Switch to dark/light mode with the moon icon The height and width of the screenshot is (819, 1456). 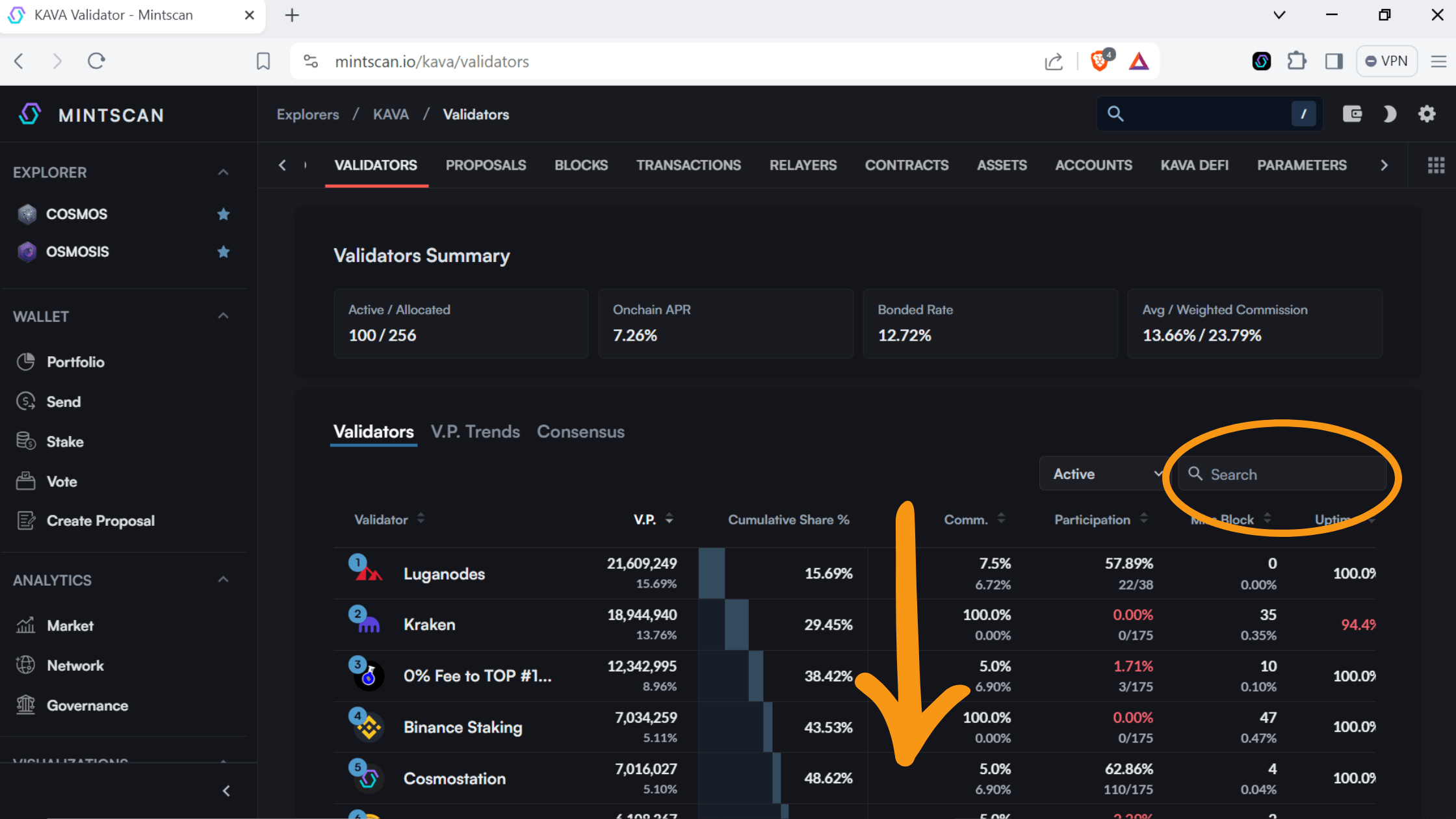[1389, 114]
